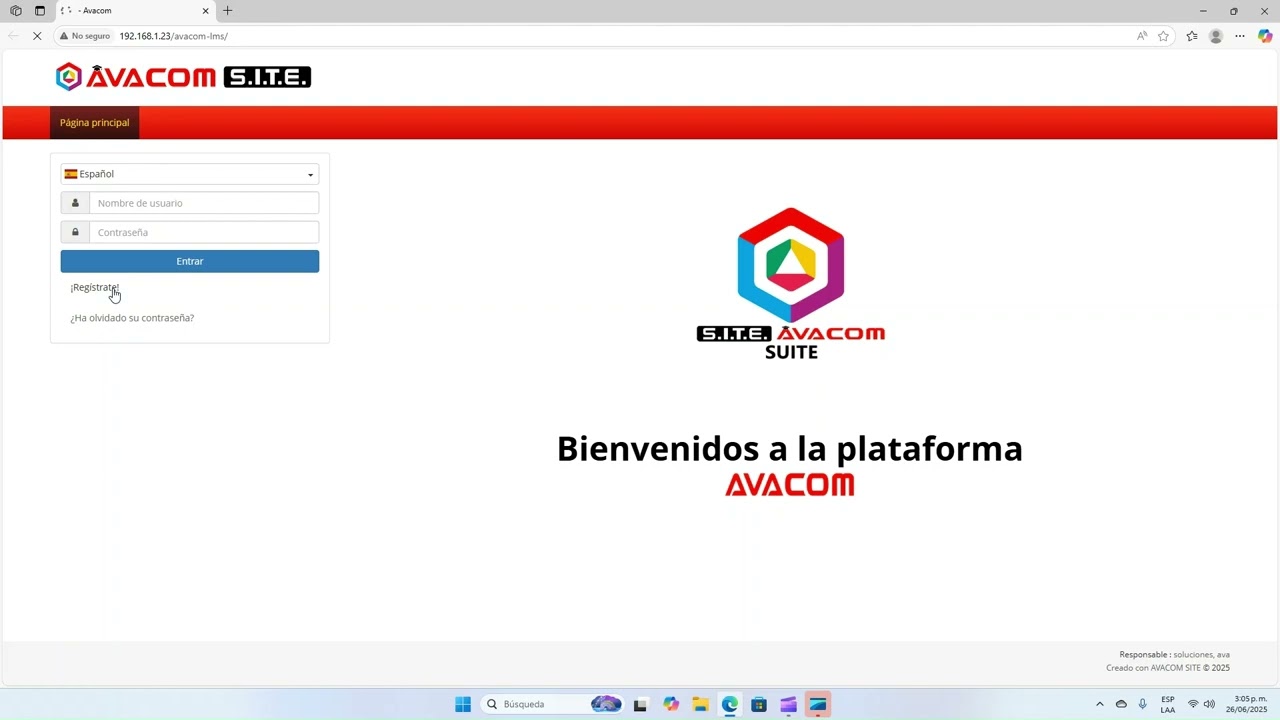Screen dimensions: 1280x720
Task: Open the ¡Registrate! link
Action: (95, 287)
